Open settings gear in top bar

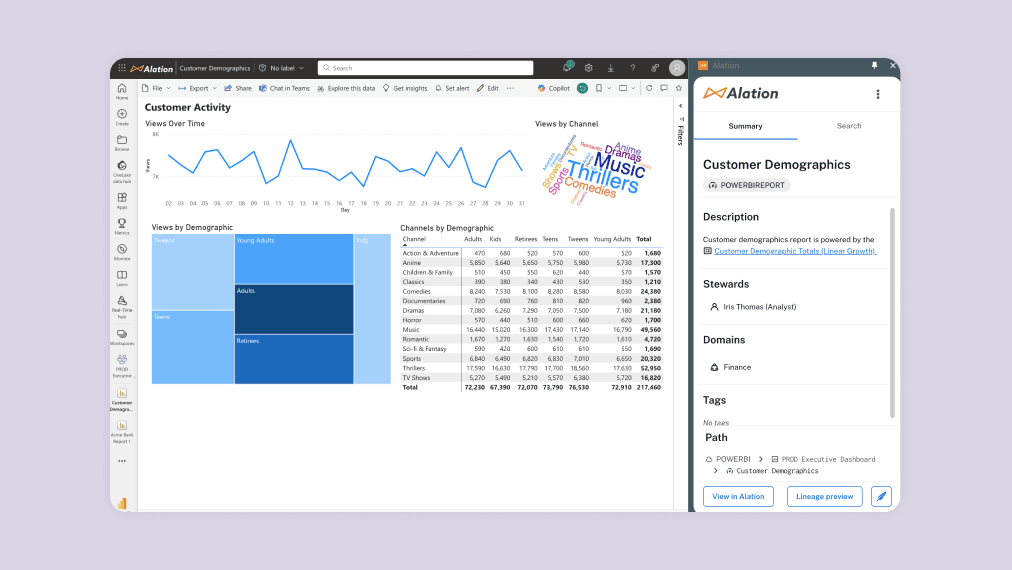click(x=589, y=68)
